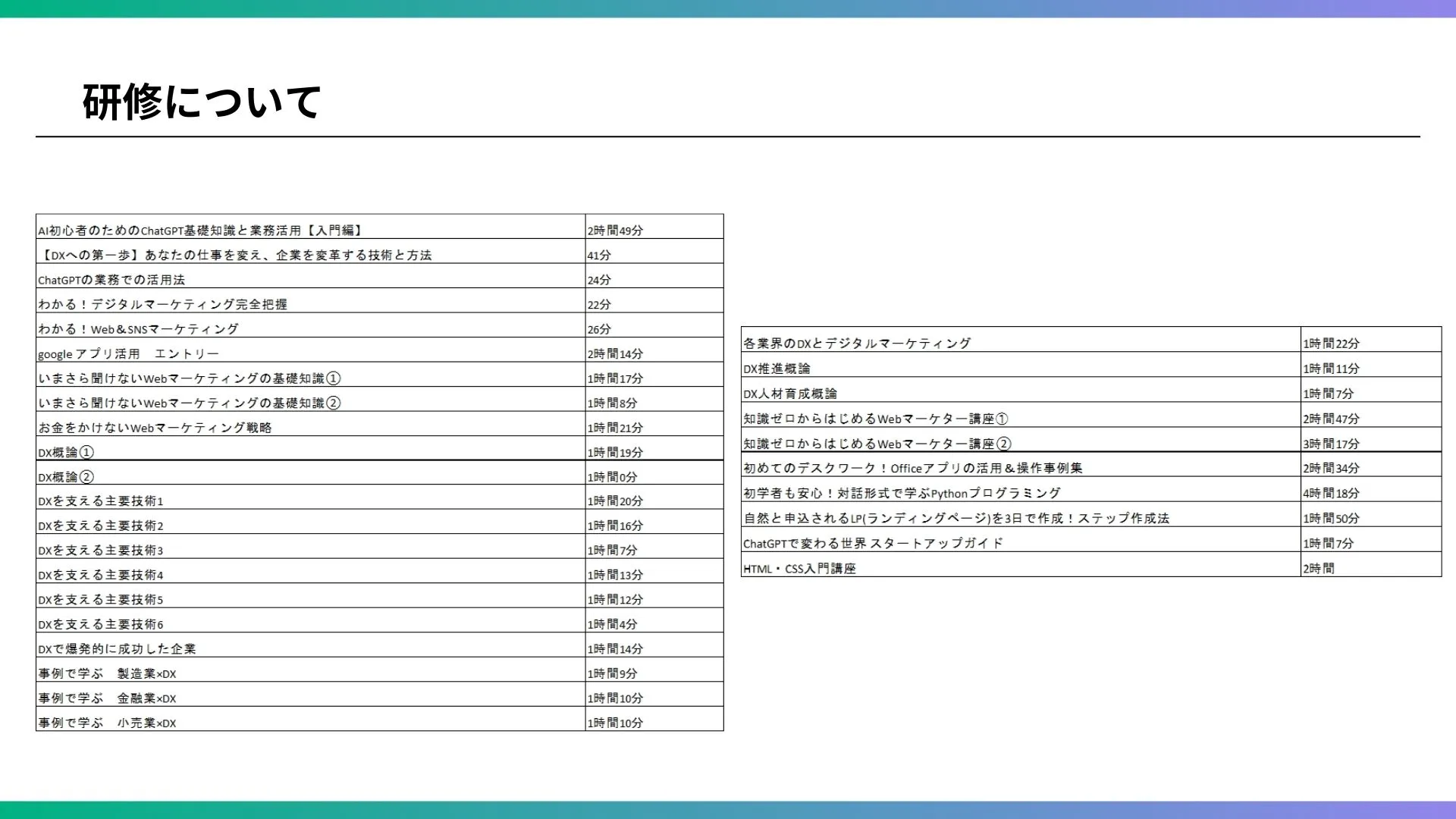
Task: Click the 2時間49分 duration cell
Action: pos(615,231)
